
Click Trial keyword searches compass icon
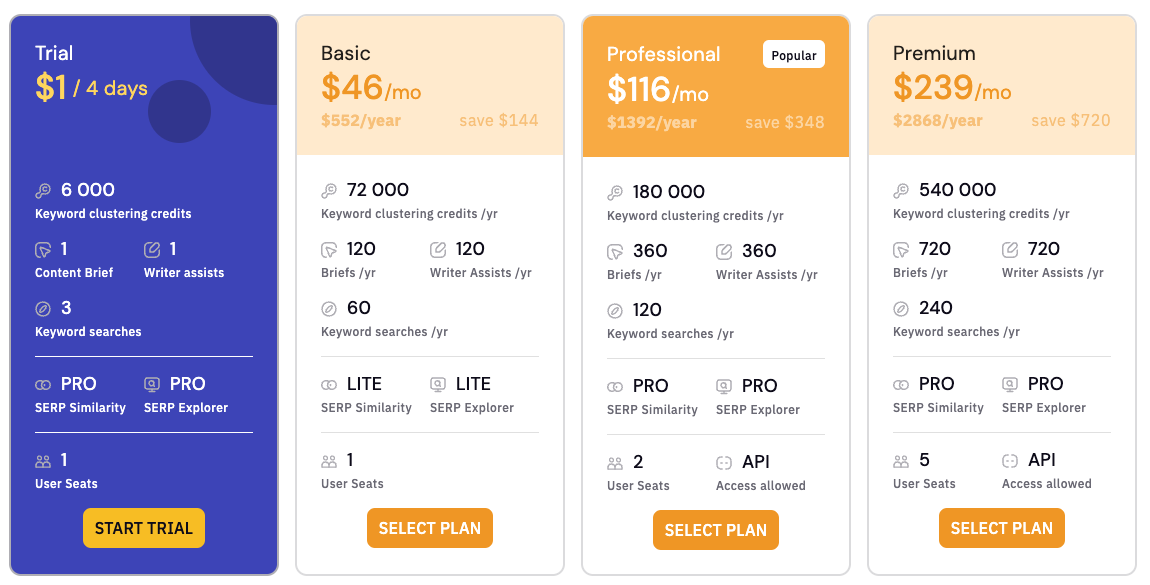pyautogui.click(x=43, y=308)
